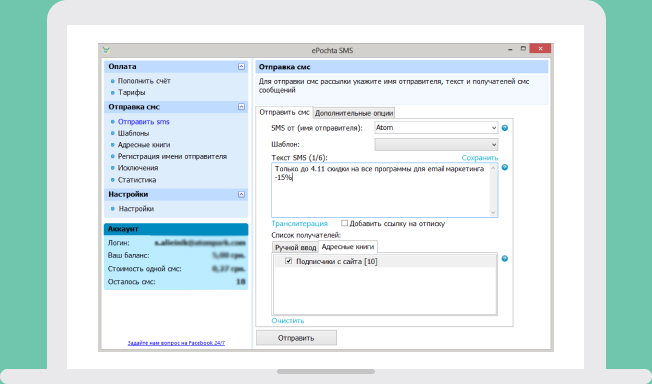Open Регистрация имени отправителя
Screen dimensions: 652x384
[x=172, y=156]
